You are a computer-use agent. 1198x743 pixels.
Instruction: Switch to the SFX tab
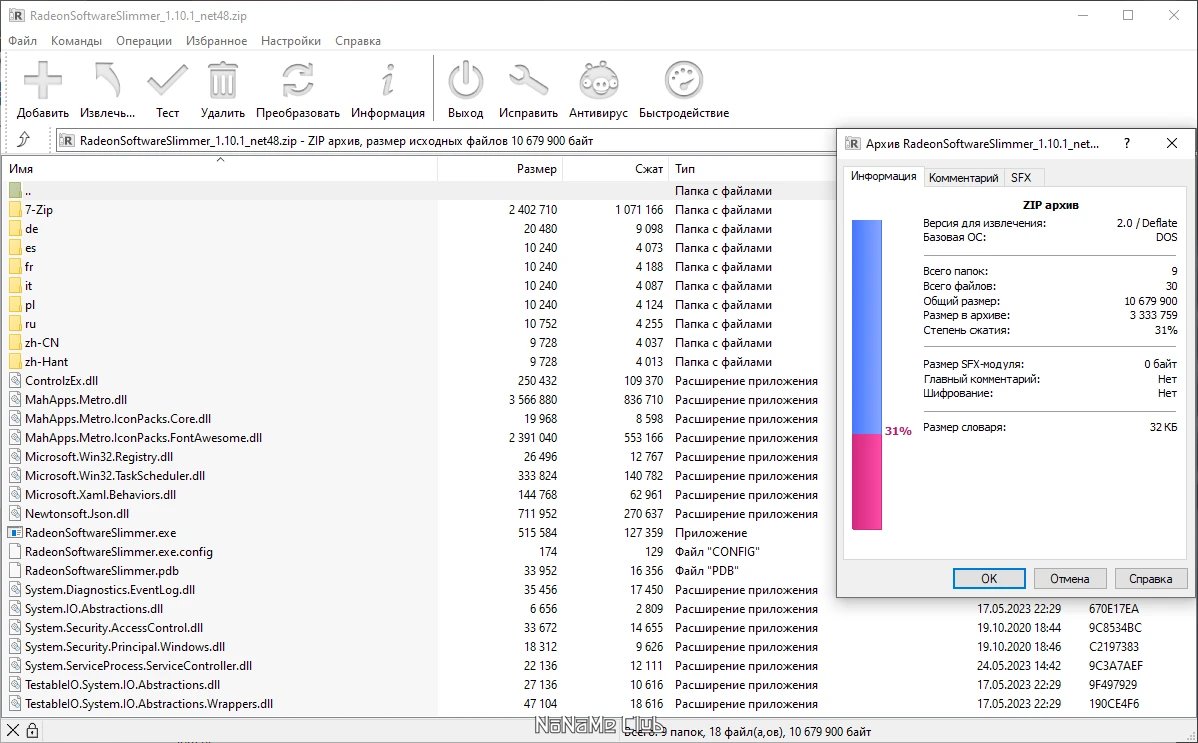coord(1021,178)
